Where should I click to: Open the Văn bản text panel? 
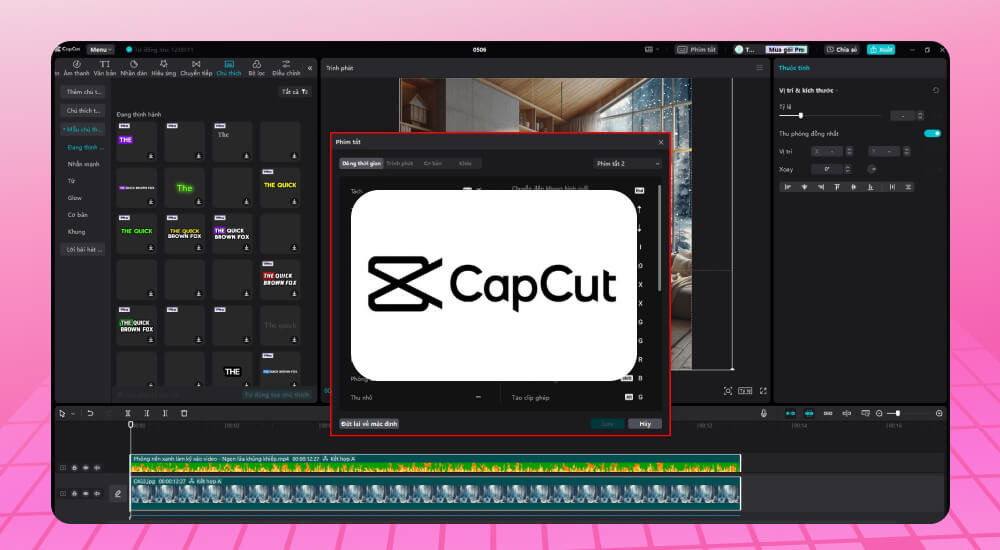105,68
